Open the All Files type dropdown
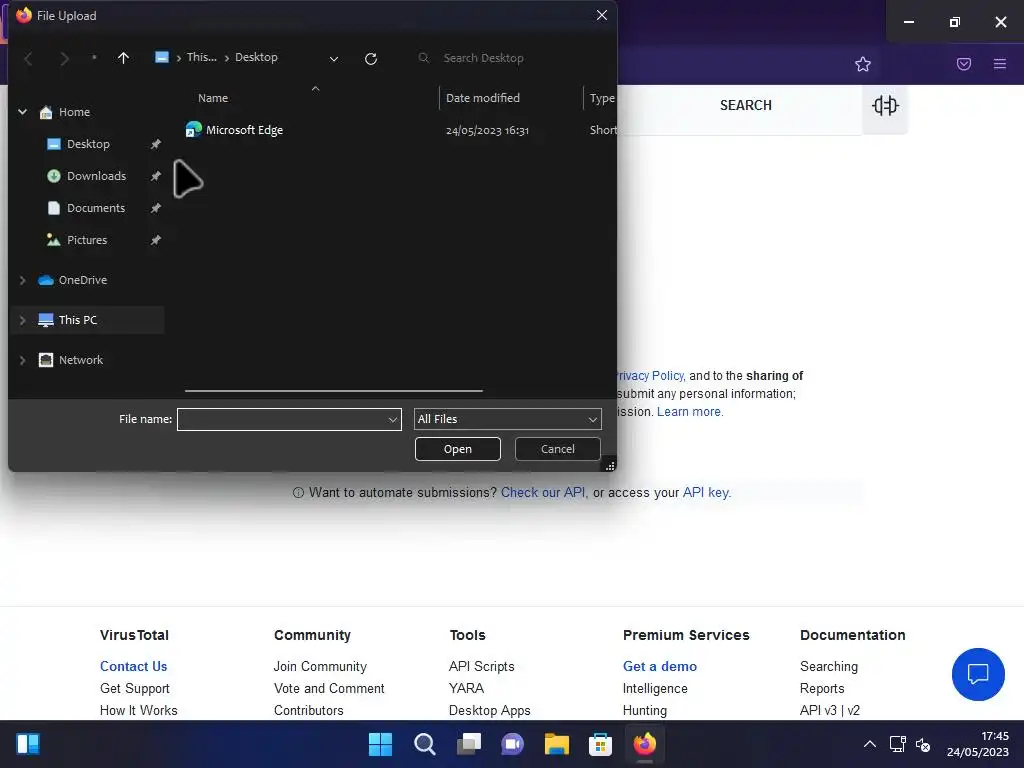Image resolution: width=1024 pixels, height=768 pixels. click(x=507, y=419)
